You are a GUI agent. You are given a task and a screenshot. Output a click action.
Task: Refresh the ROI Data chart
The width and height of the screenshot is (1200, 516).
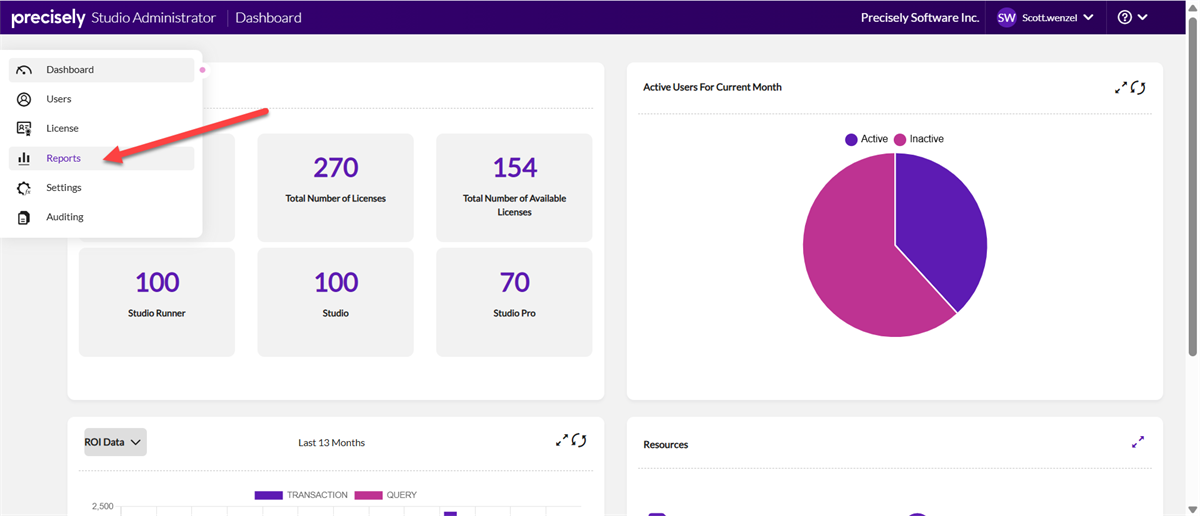pos(579,440)
